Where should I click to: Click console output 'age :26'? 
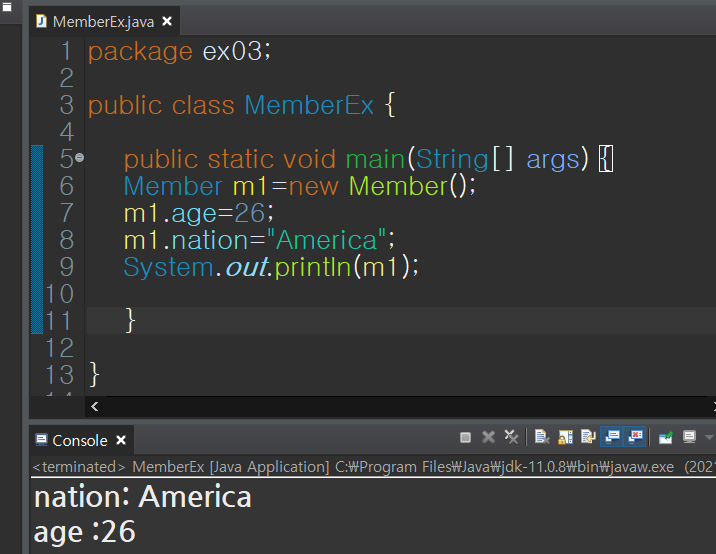click(x=84, y=532)
